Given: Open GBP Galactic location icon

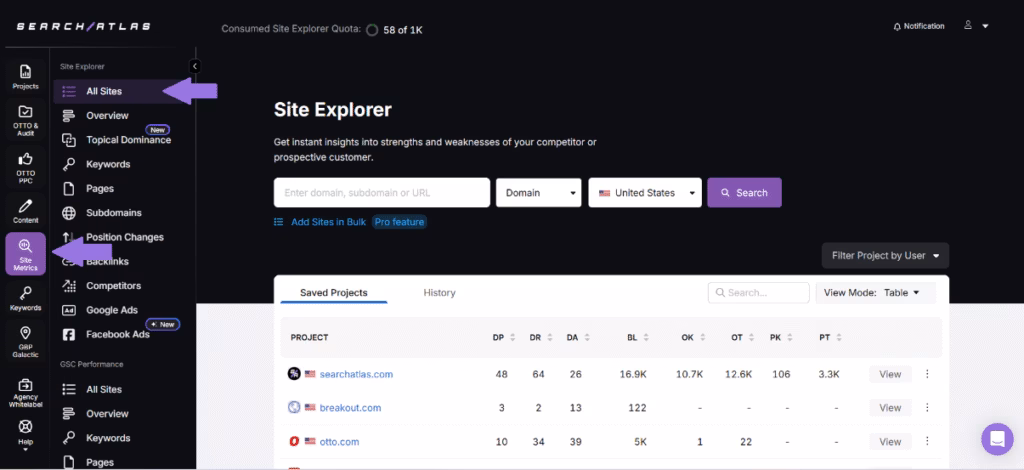Looking at the screenshot, I should [25, 339].
